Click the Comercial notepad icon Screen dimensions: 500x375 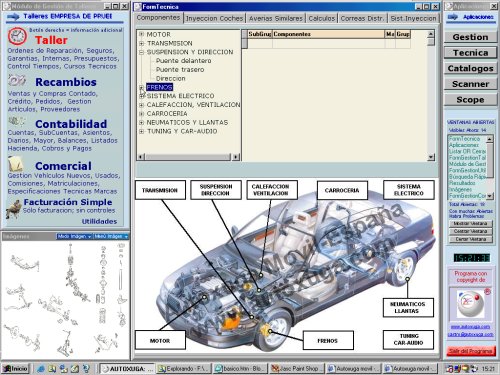(16, 163)
